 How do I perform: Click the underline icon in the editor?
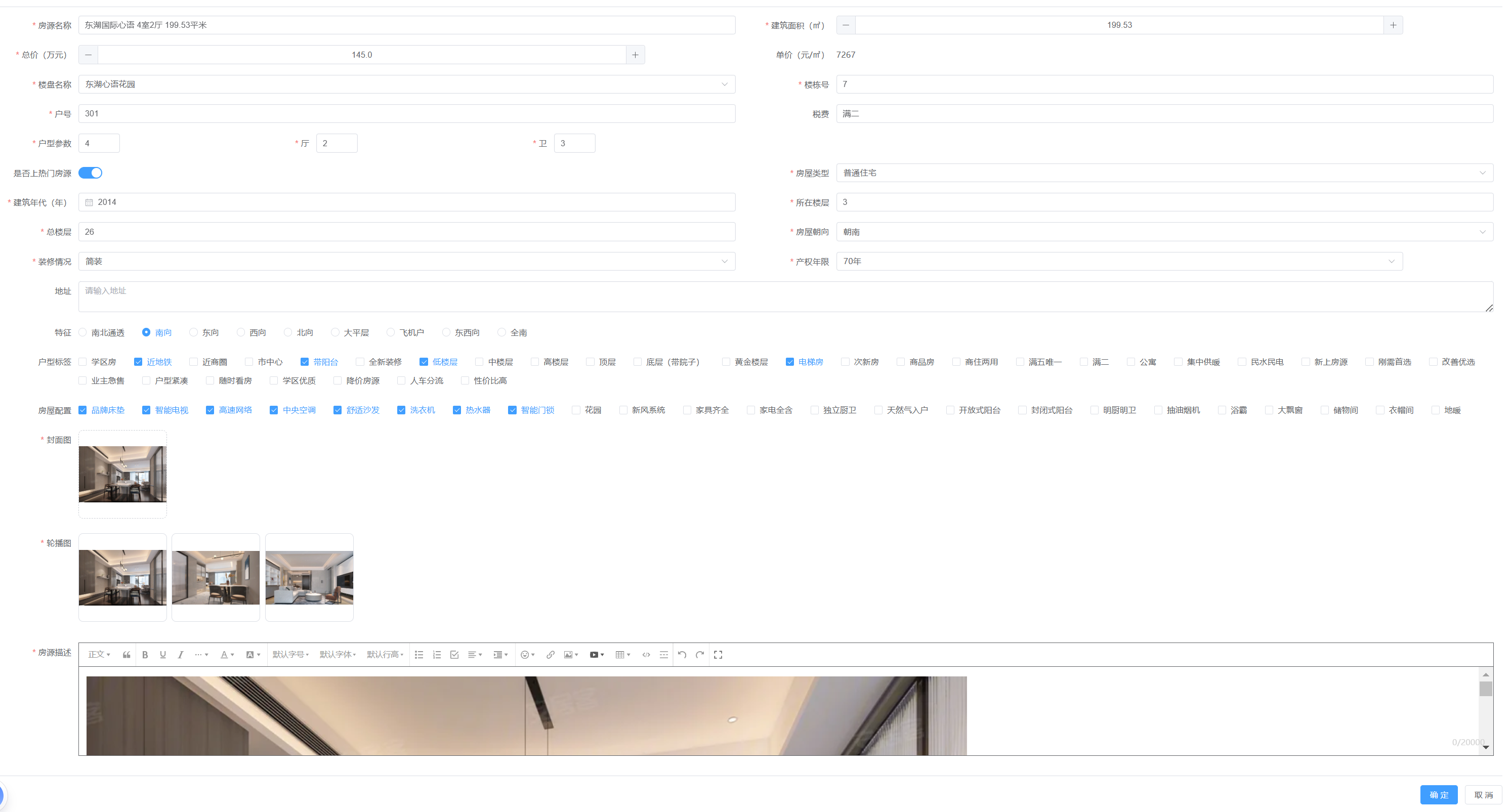pyautogui.click(x=162, y=655)
